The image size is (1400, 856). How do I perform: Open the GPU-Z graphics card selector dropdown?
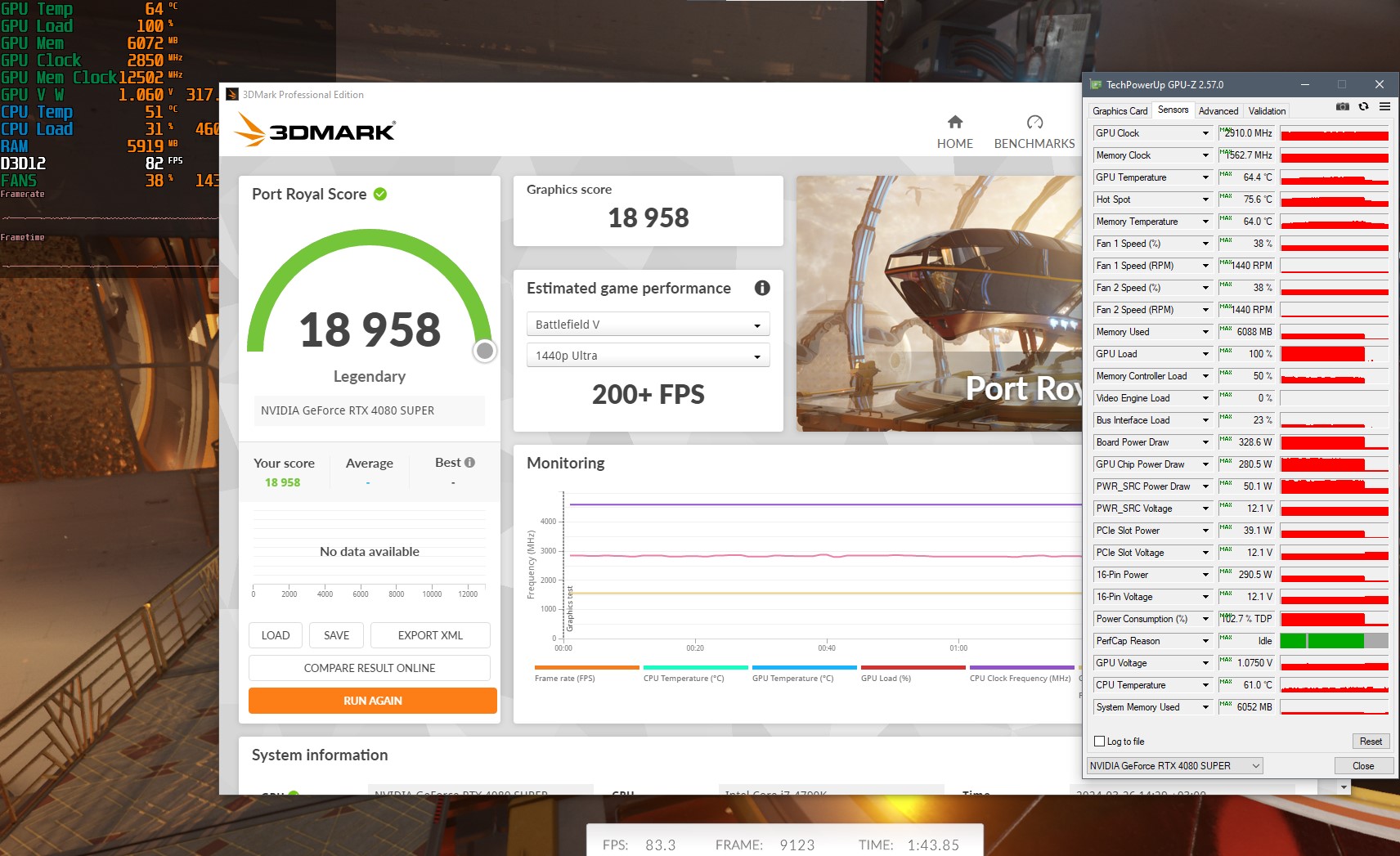pyautogui.click(x=1174, y=766)
